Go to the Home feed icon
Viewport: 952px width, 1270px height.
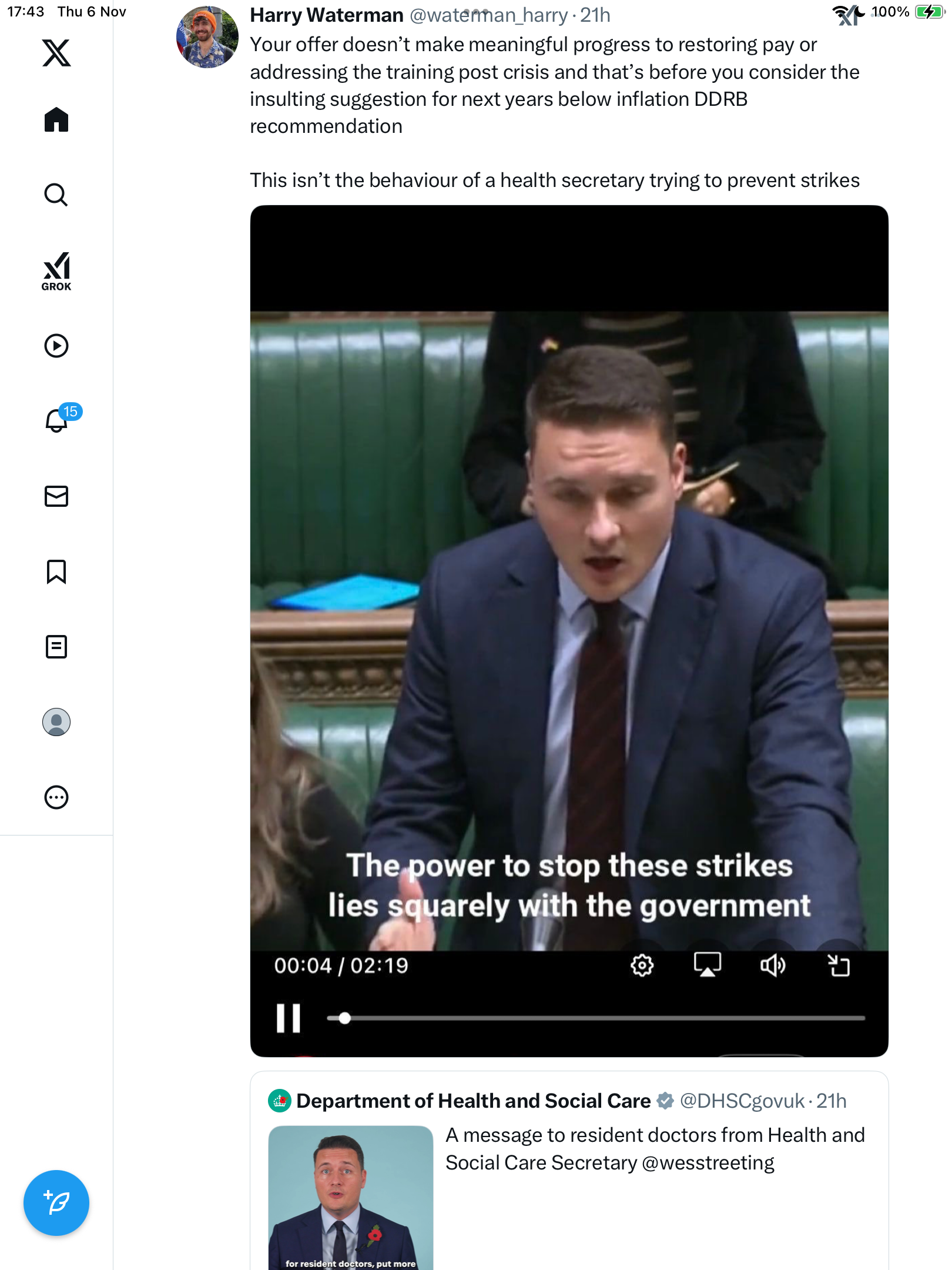(56, 119)
